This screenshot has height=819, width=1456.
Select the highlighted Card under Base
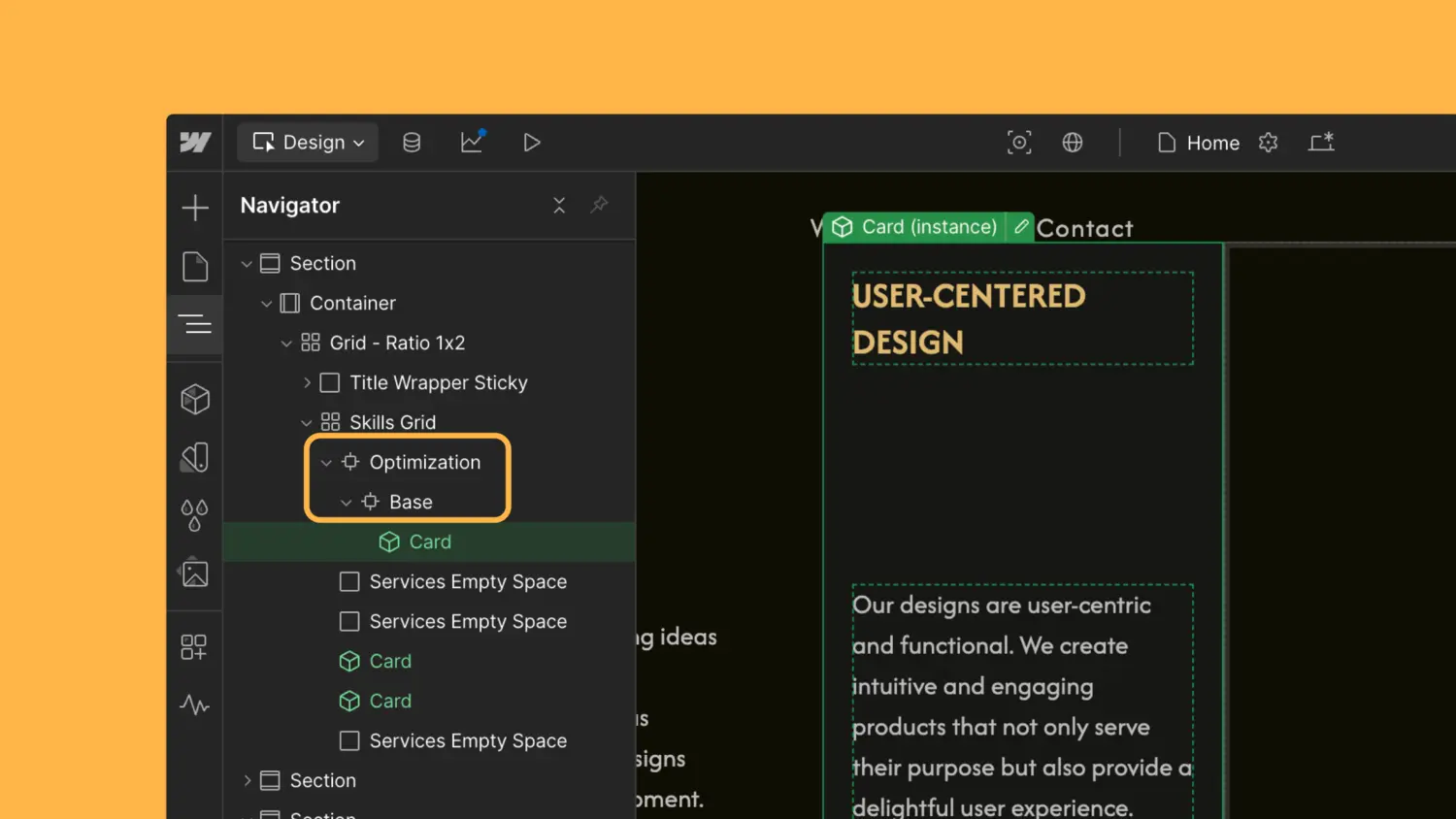[x=429, y=542]
